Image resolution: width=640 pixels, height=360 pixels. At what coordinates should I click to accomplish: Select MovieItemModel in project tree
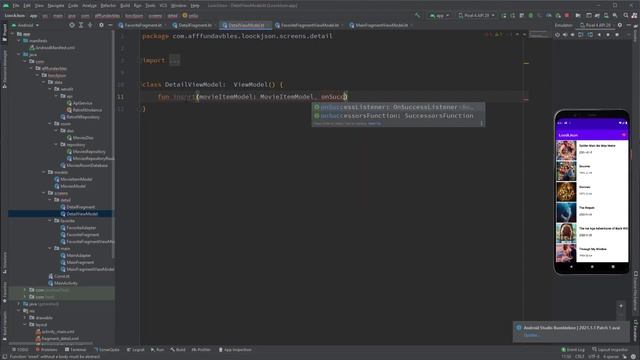[x=73, y=179]
